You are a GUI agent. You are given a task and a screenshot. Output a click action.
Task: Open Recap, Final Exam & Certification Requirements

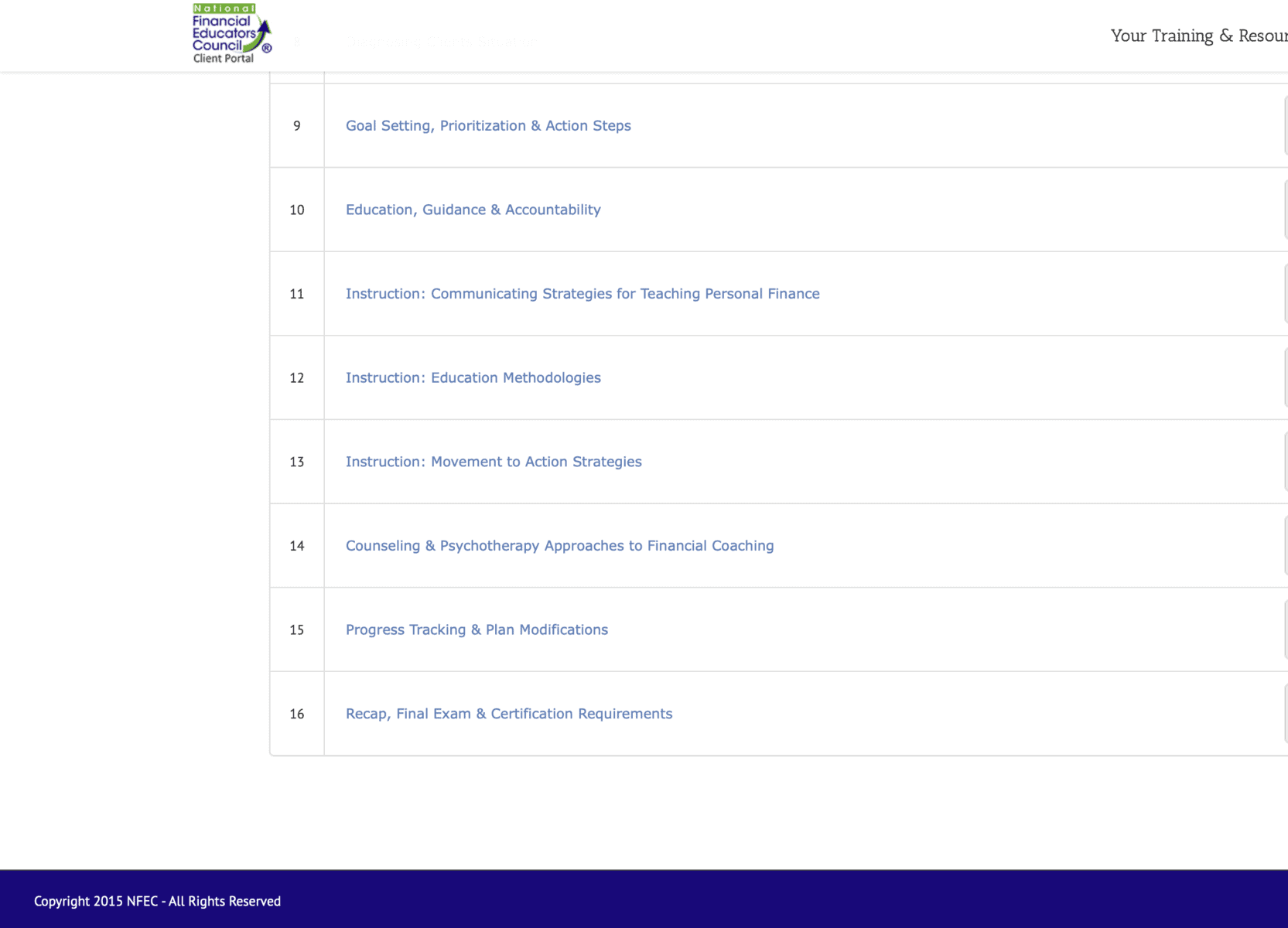pyautogui.click(x=508, y=714)
